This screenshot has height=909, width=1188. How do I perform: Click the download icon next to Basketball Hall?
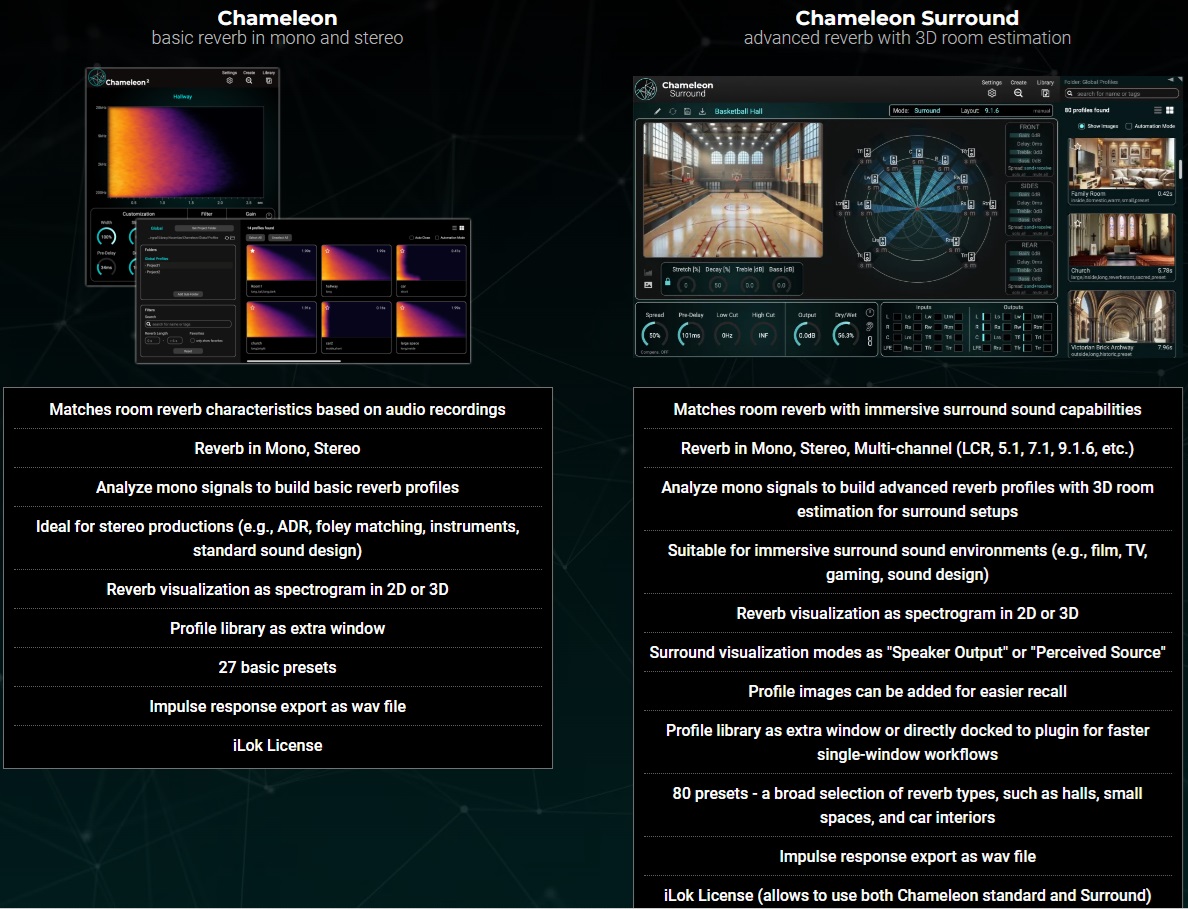tap(702, 111)
